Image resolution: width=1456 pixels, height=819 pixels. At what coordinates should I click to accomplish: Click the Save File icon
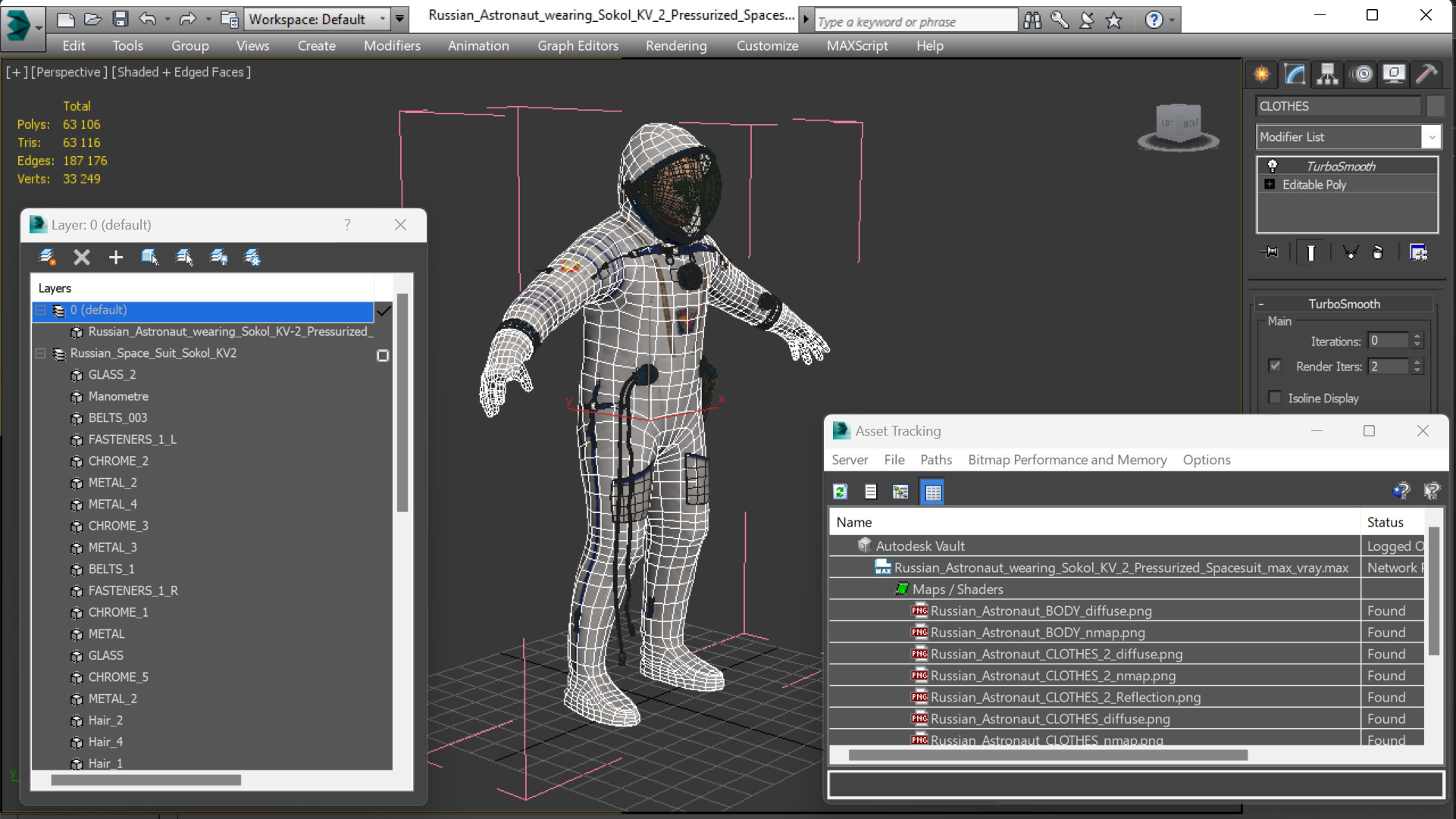(120, 19)
